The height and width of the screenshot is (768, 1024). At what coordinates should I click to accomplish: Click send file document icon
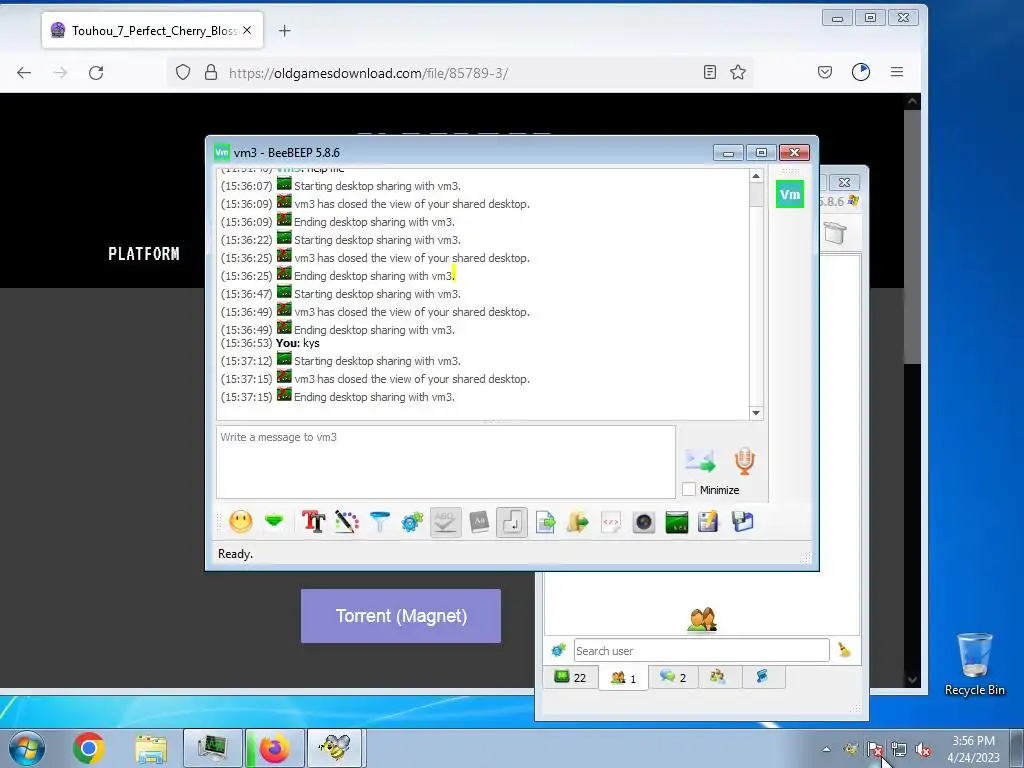(545, 522)
